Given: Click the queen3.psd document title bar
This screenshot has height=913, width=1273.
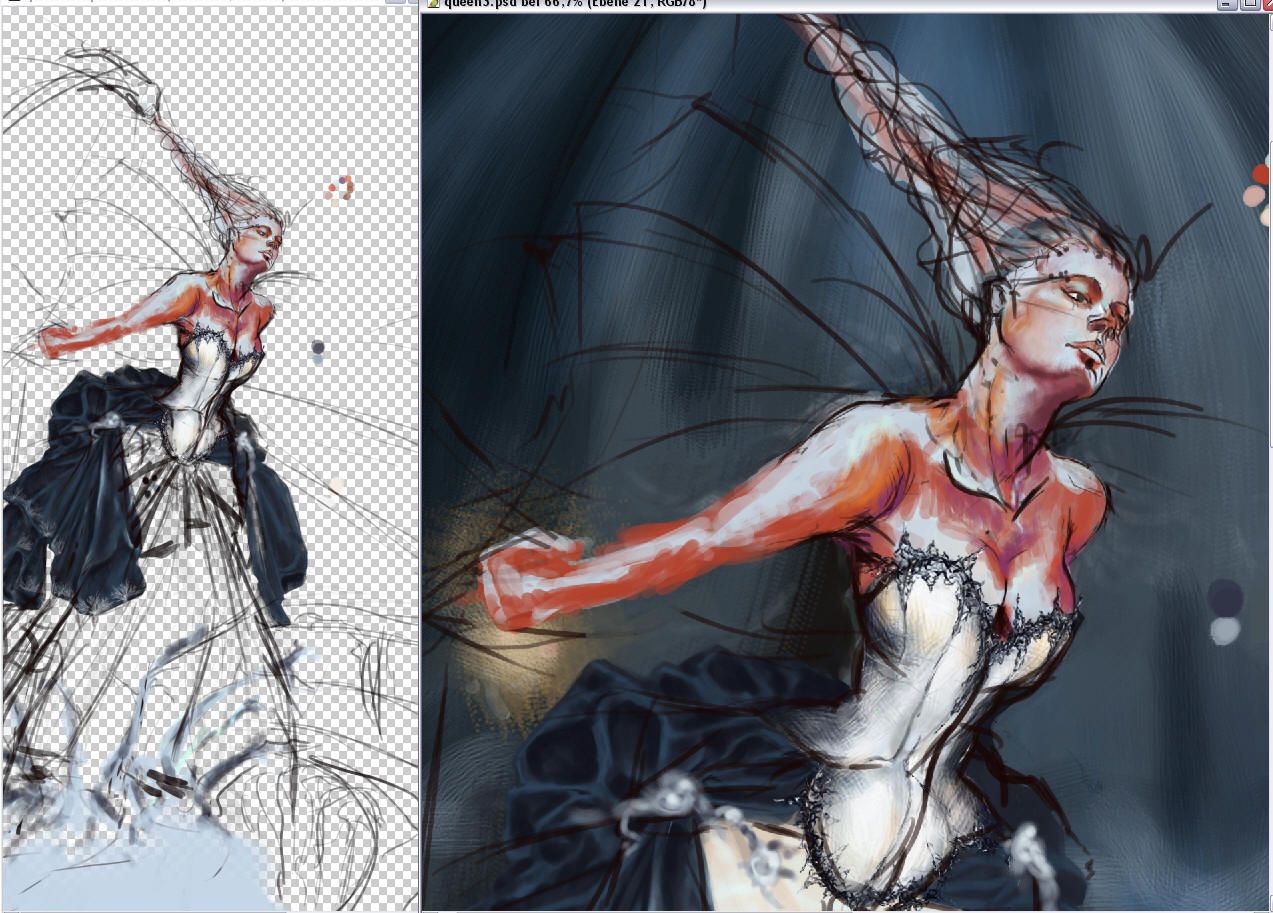Looking at the screenshot, I should (x=800, y=4).
